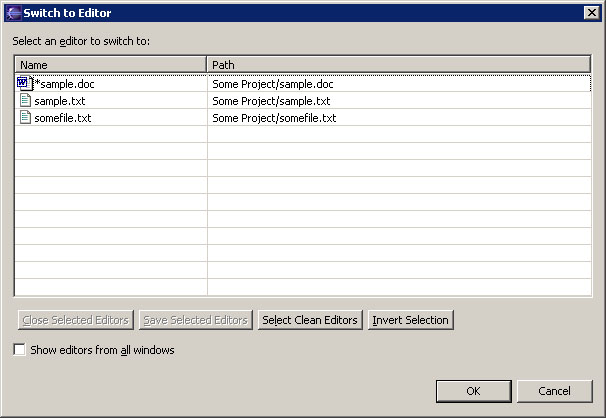
Task: Dismiss dialog with Cancel button
Action: coord(554,391)
